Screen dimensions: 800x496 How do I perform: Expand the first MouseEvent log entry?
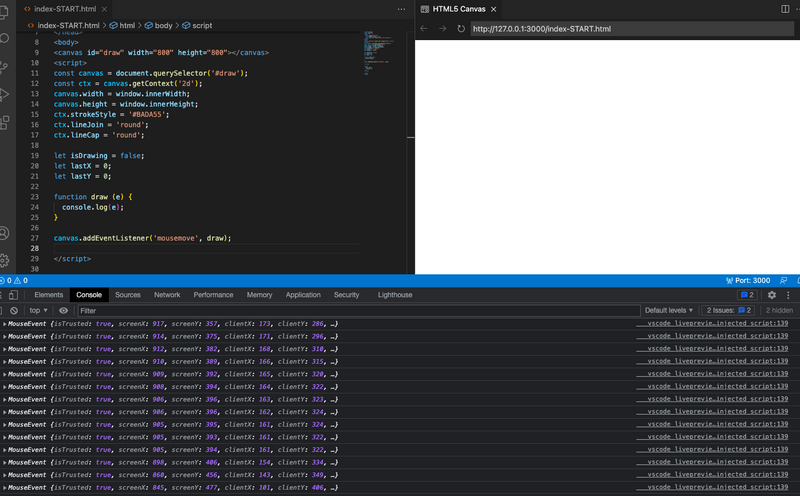tap(5, 324)
